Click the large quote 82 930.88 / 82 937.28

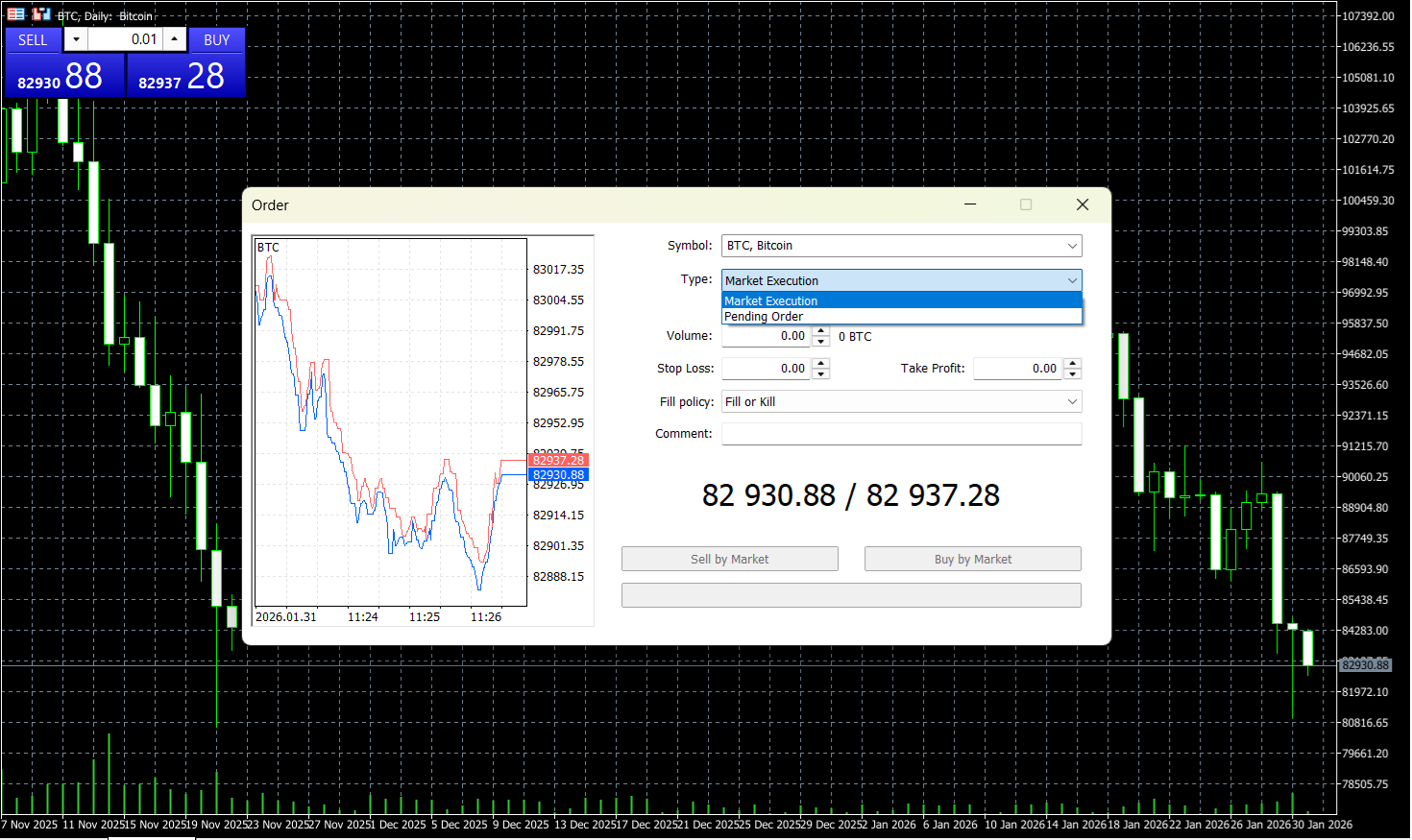point(851,495)
